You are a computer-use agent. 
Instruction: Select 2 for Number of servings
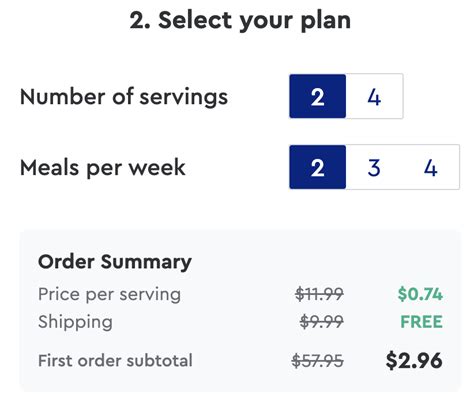click(x=317, y=96)
